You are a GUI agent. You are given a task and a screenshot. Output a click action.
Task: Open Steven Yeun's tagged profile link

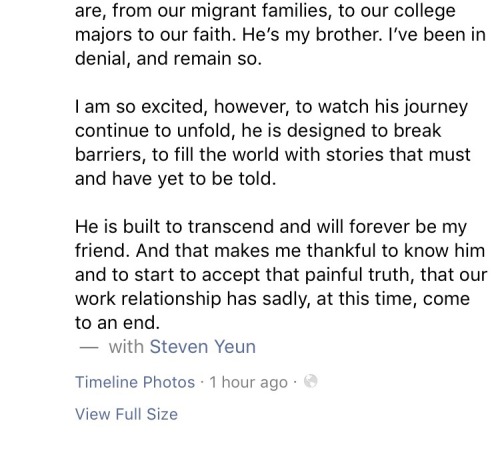pos(203,347)
